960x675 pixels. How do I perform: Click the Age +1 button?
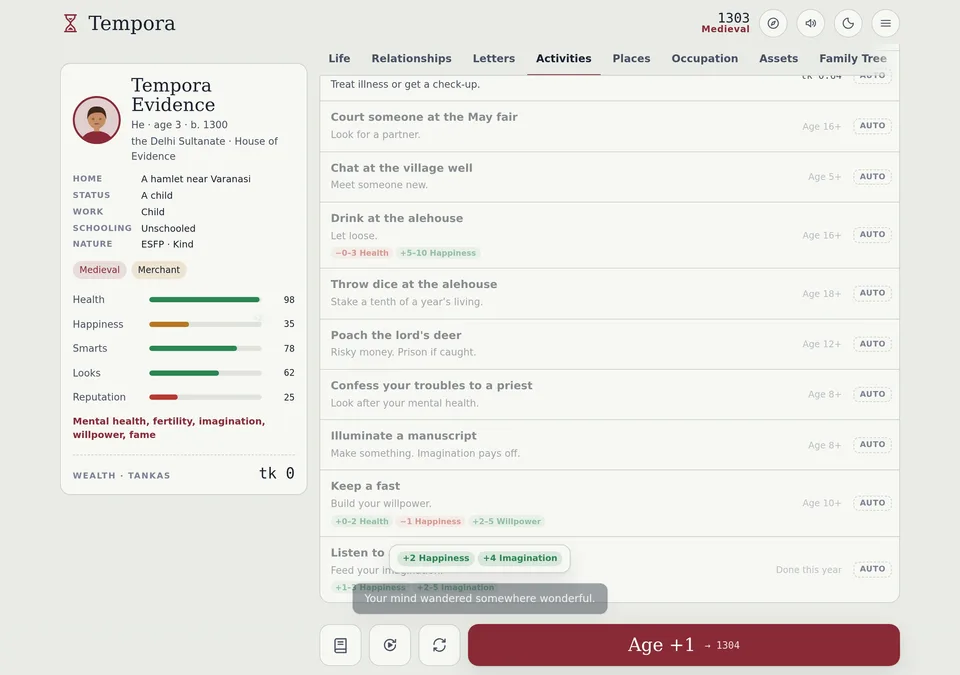684,645
